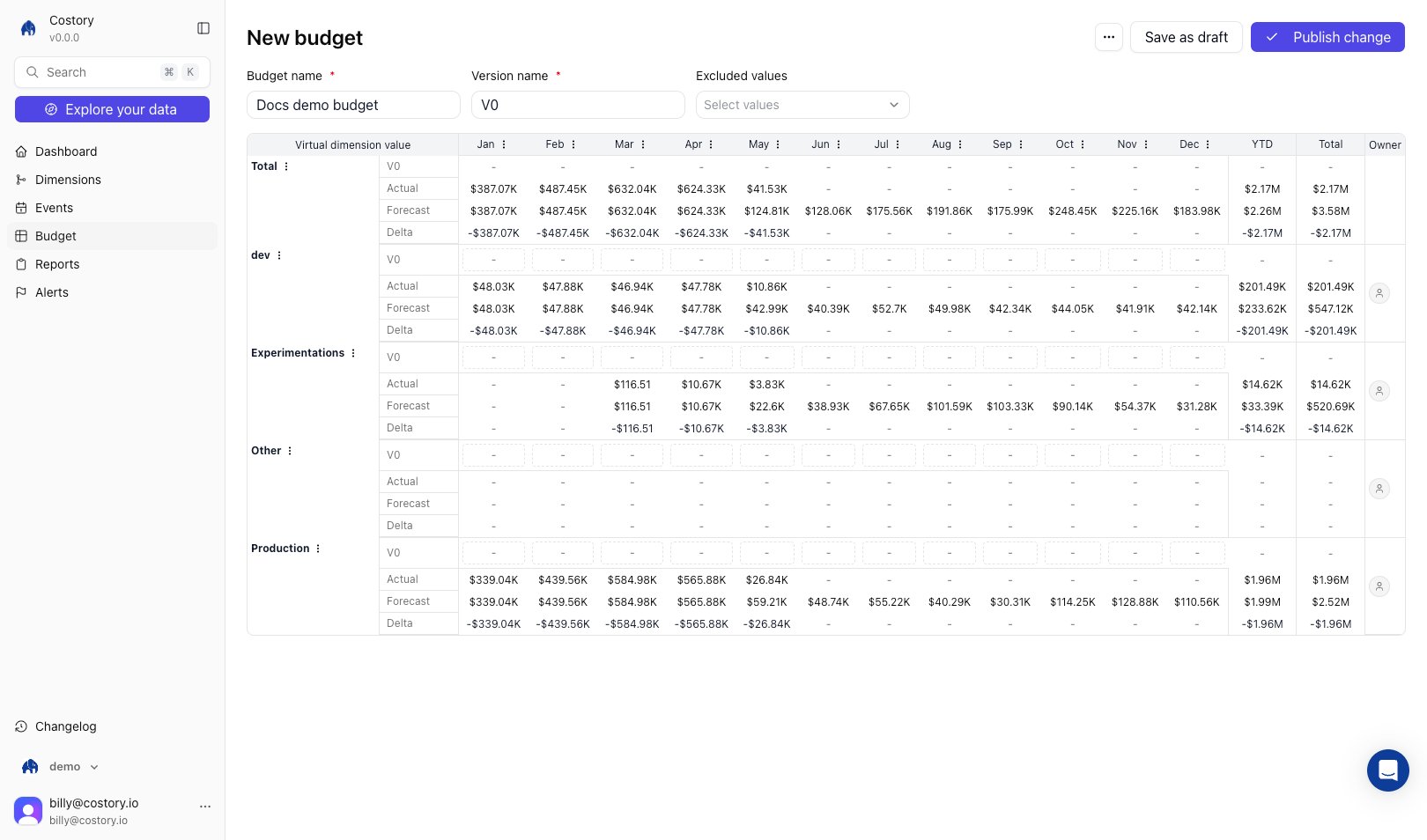Open Jan column options menu
The image size is (1427, 840).
pos(504,144)
